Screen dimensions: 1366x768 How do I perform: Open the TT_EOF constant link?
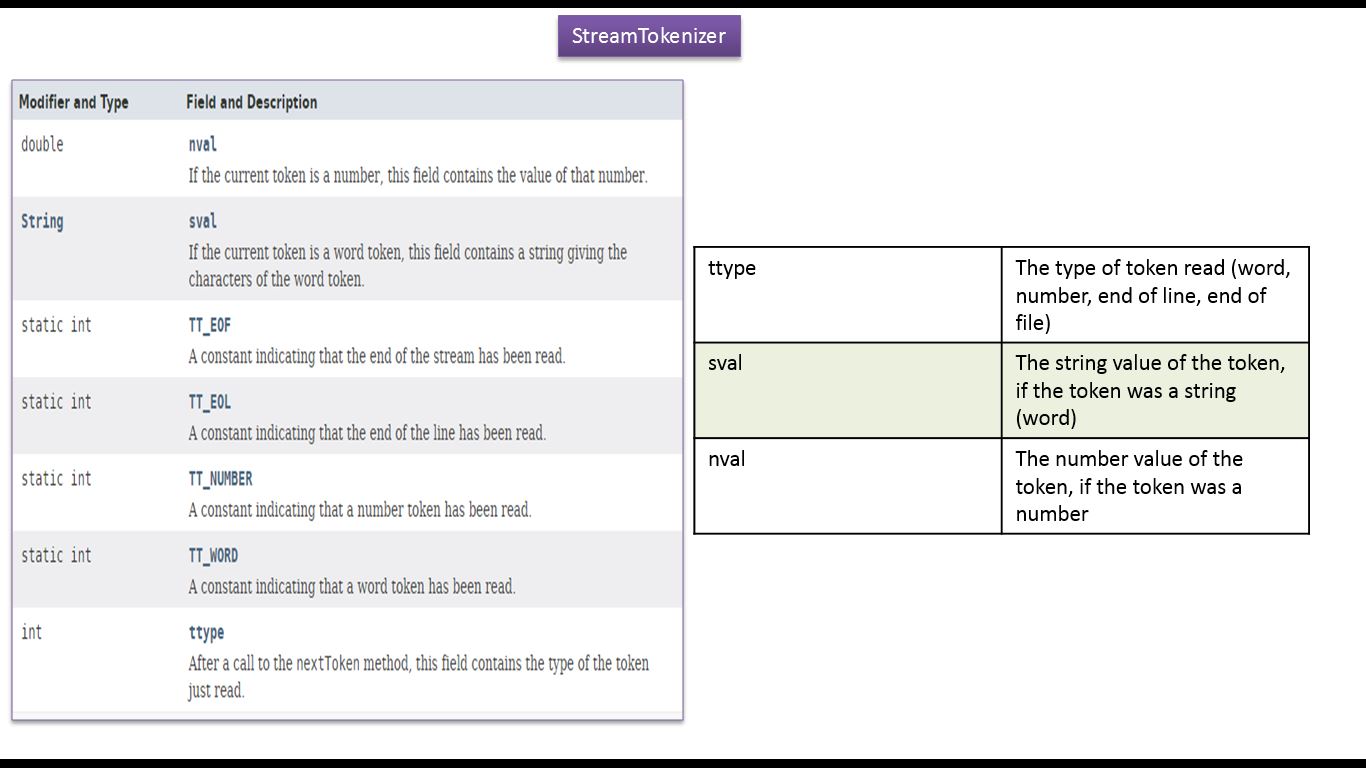point(209,326)
